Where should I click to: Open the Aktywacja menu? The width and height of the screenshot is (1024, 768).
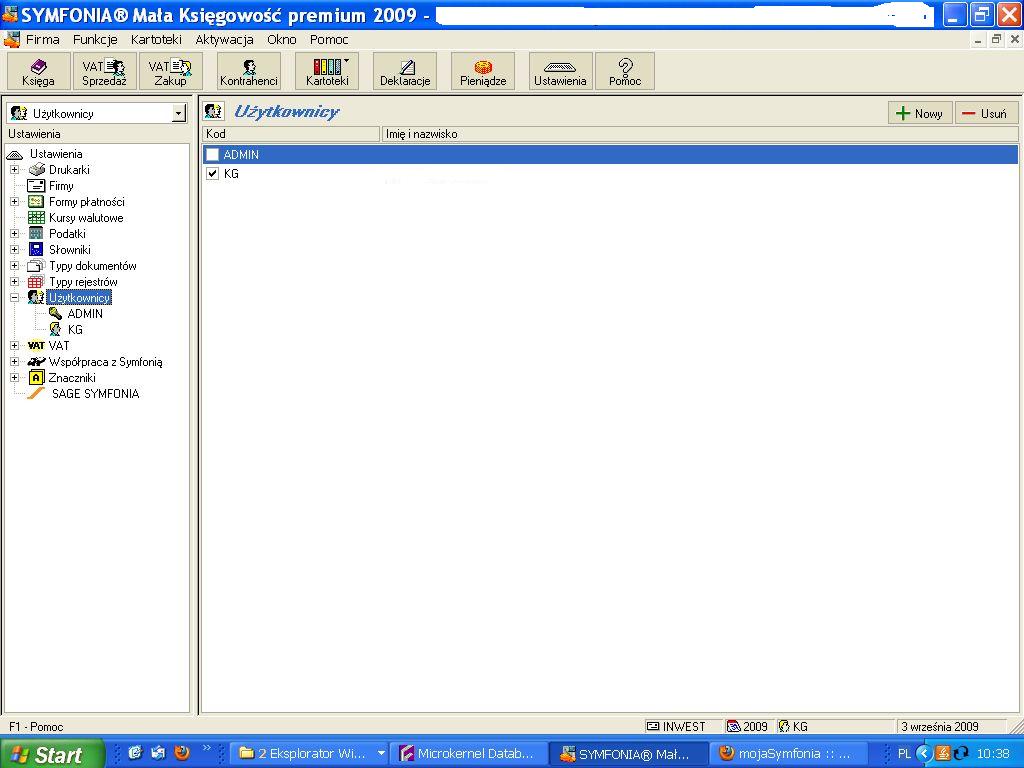click(224, 40)
